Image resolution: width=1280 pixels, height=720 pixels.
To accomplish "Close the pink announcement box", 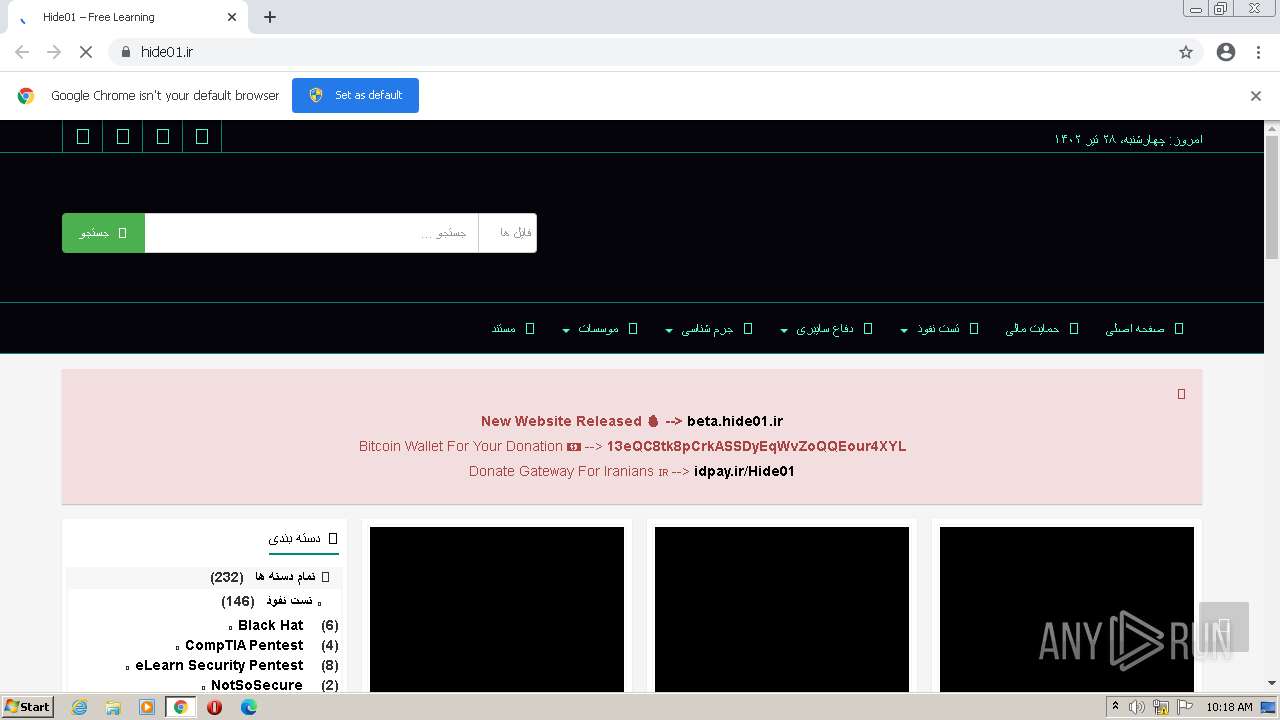I will click(x=1181, y=394).
